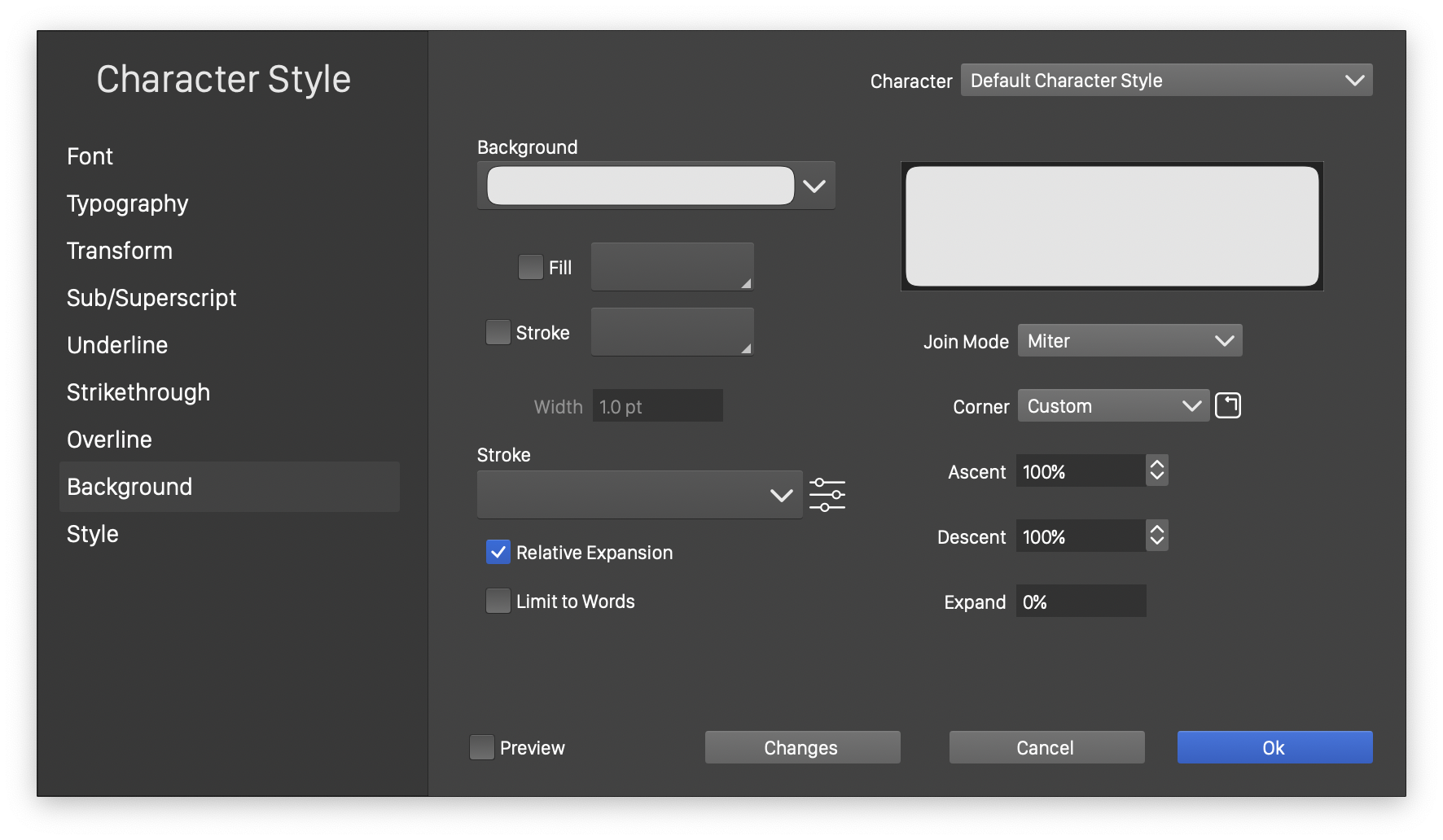Toggle Limit to Words checkbox
The image size is (1443, 840).
(x=498, y=601)
